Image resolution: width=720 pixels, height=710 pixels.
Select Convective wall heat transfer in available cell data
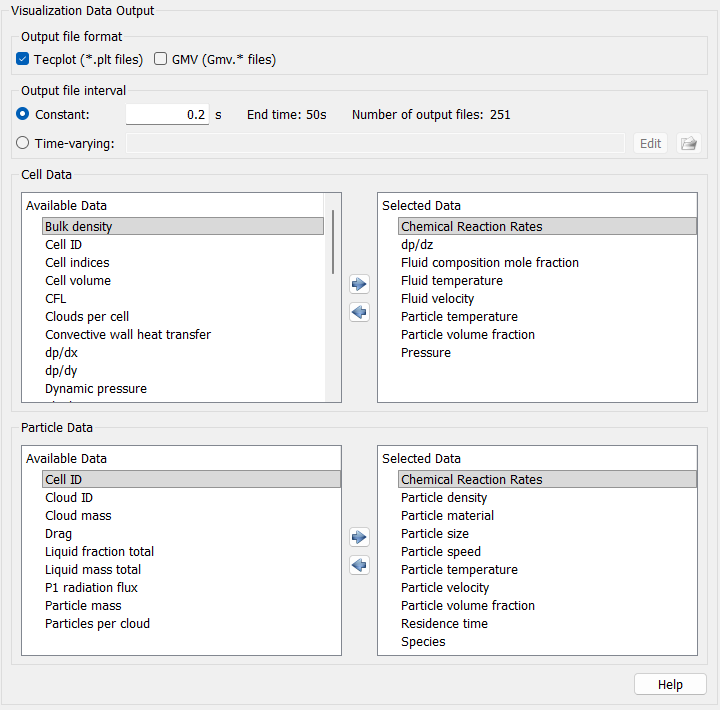pyautogui.click(x=128, y=334)
